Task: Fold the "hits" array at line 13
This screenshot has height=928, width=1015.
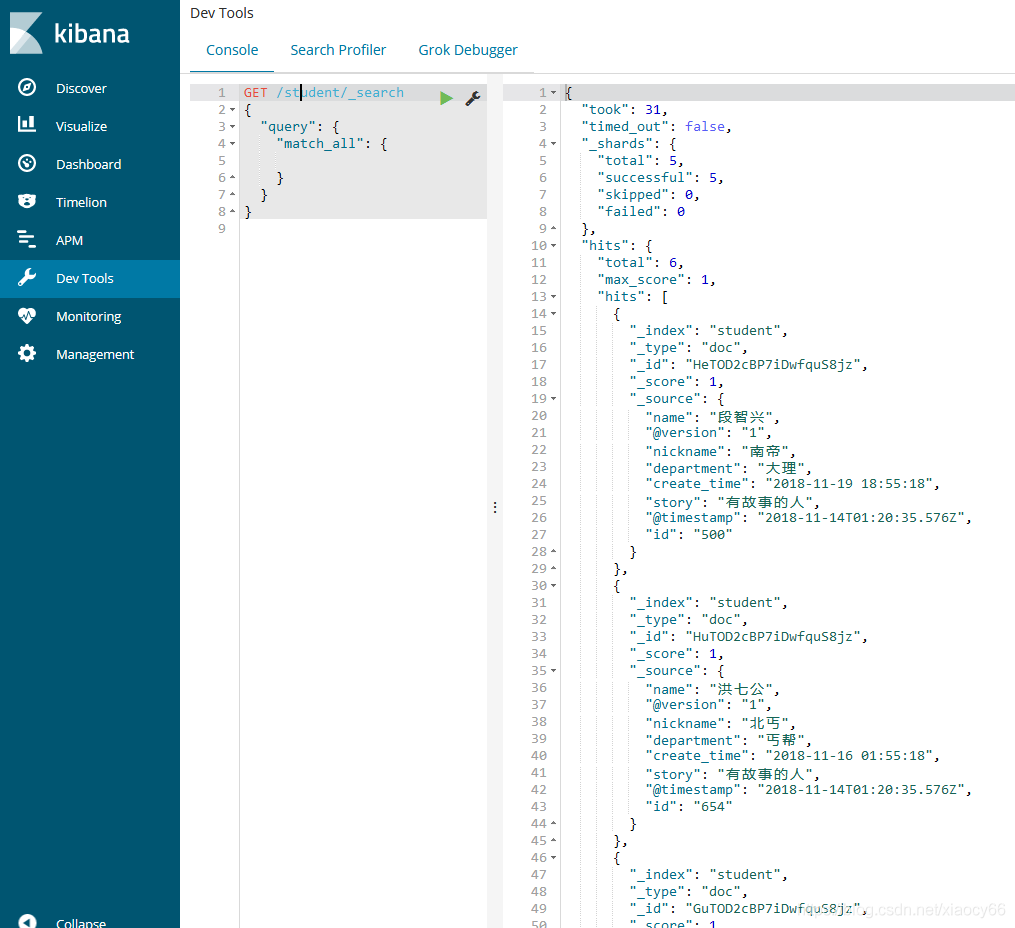Action: click(553, 297)
